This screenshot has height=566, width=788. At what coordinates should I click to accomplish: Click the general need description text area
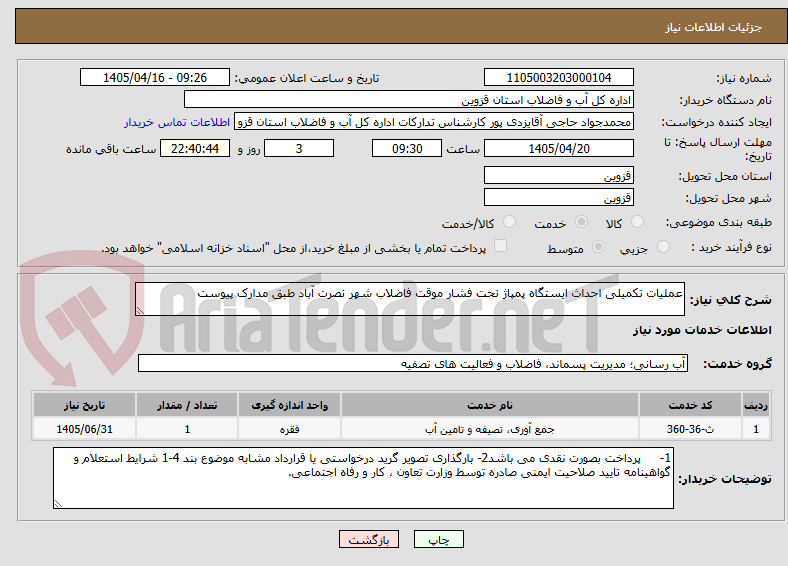tap(410, 299)
